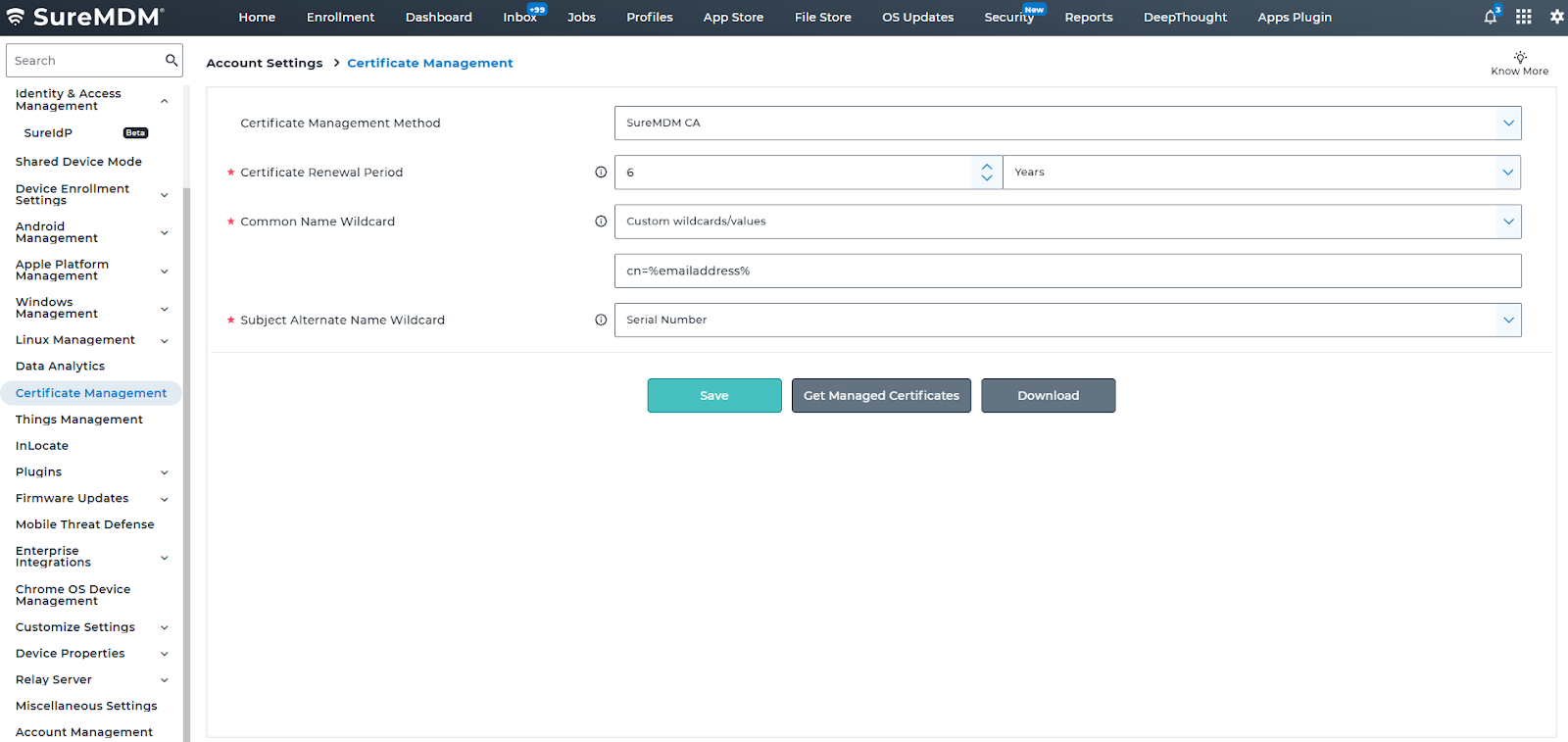Collapse the Identity & Access Management section
This screenshot has height=742, width=1568.
click(x=164, y=101)
